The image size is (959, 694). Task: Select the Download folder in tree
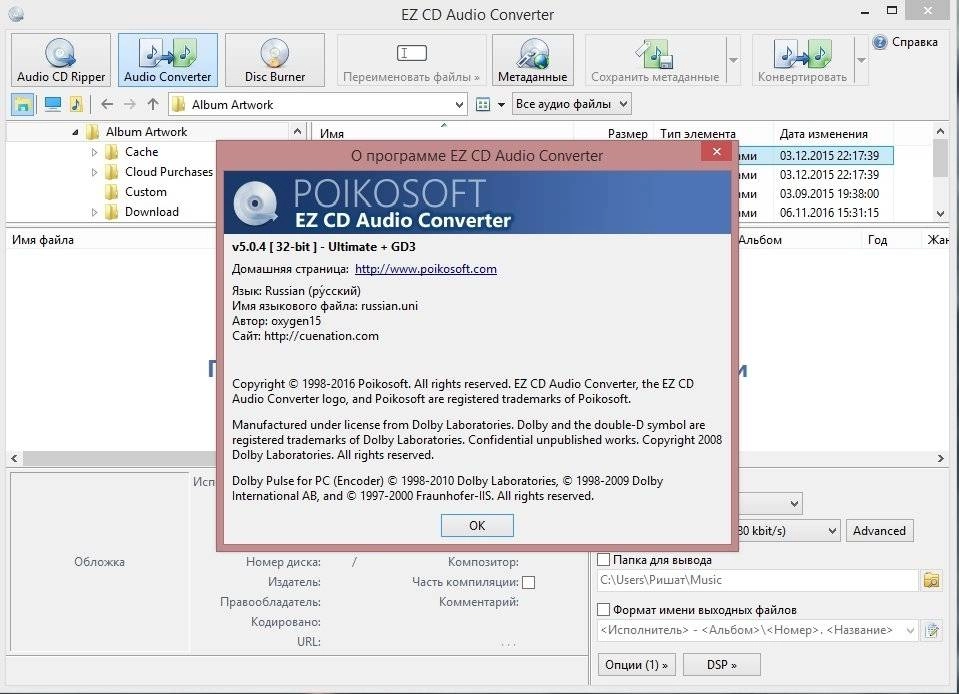pyautogui.click(x=152, y=212)
